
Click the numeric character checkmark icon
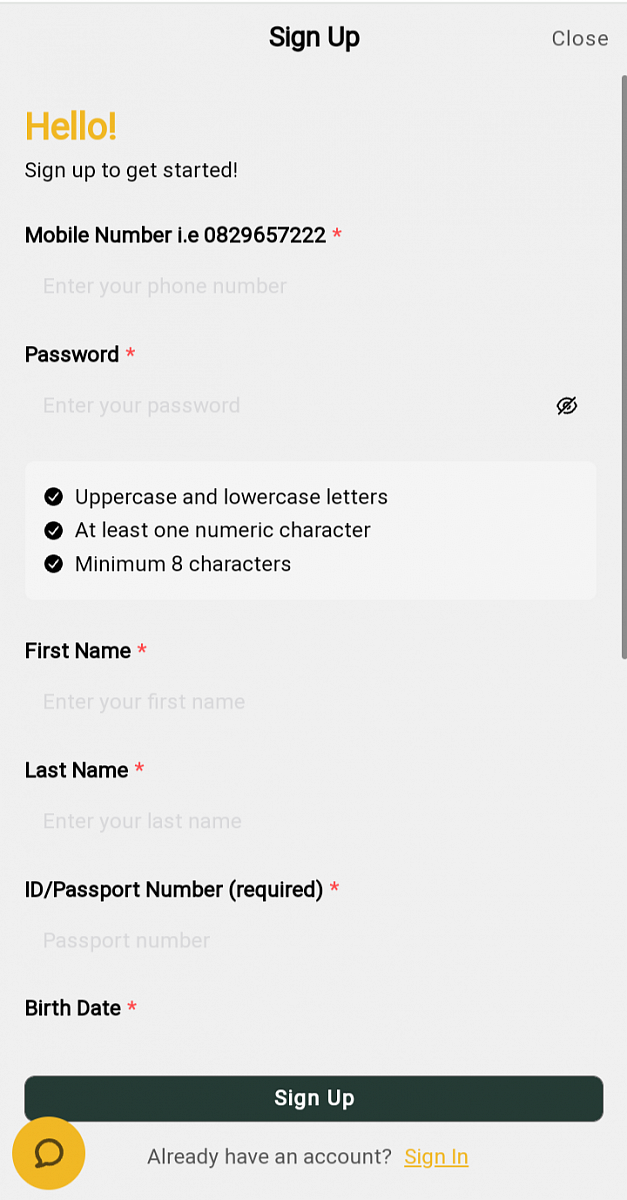54,530
